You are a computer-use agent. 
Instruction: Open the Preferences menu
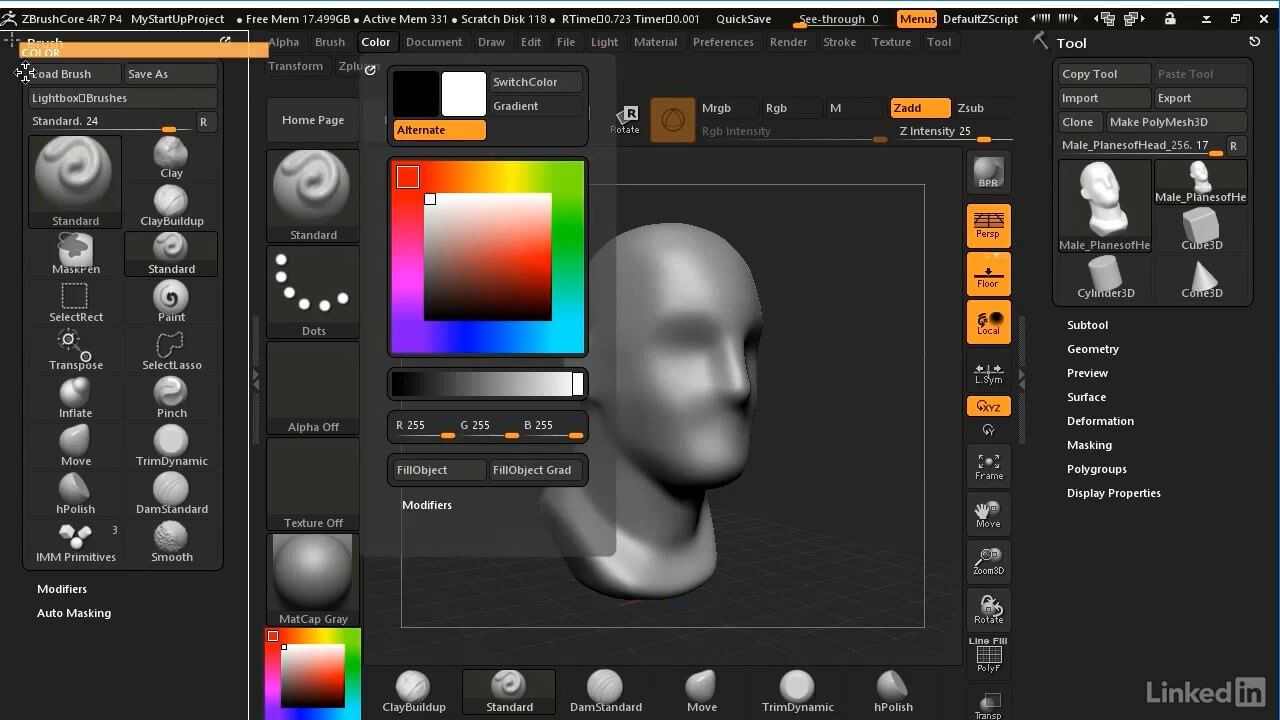[x=723, y=42]
